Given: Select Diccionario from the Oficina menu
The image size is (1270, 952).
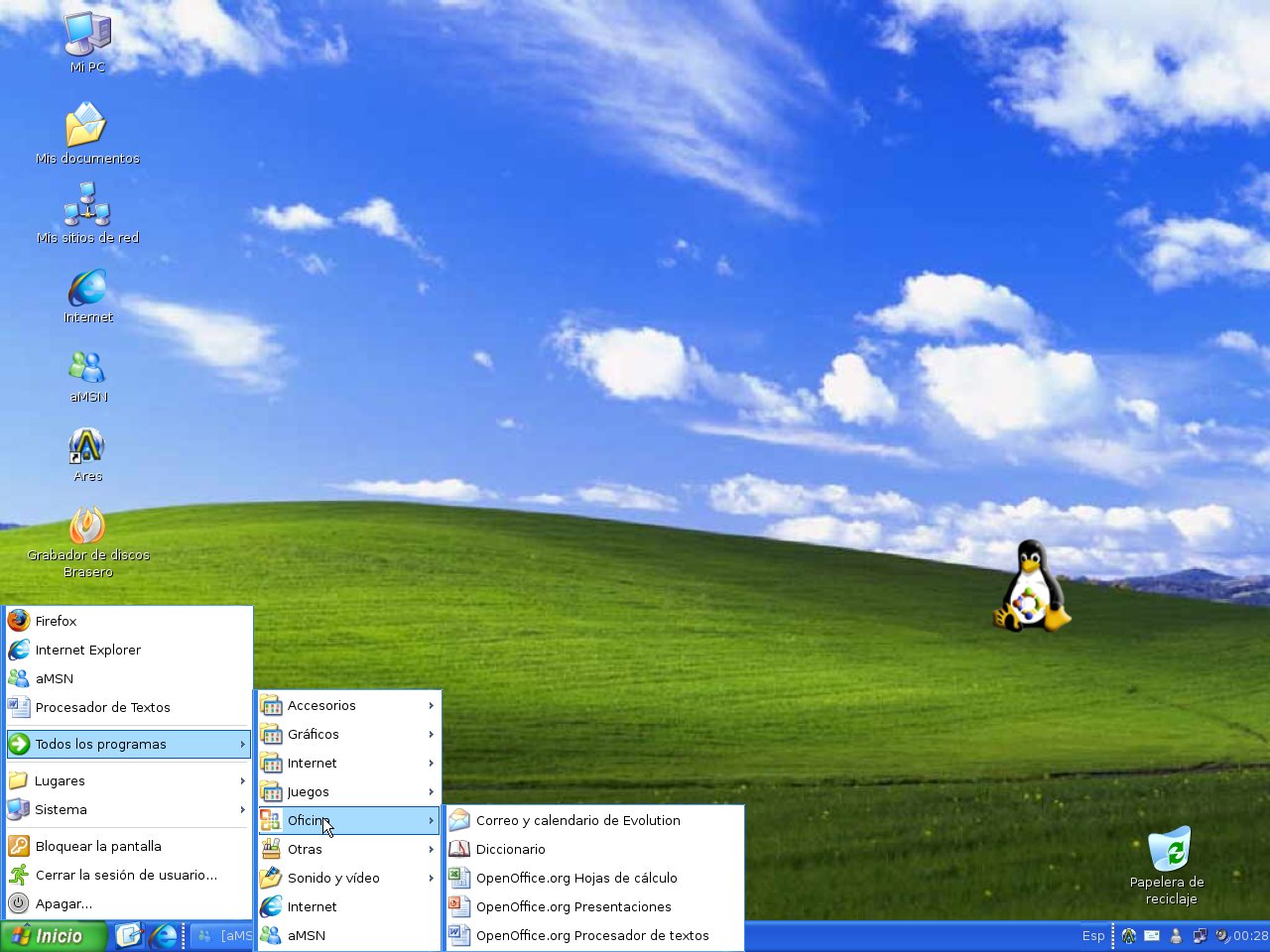Looking at the screenshot, I should (510, 849).
